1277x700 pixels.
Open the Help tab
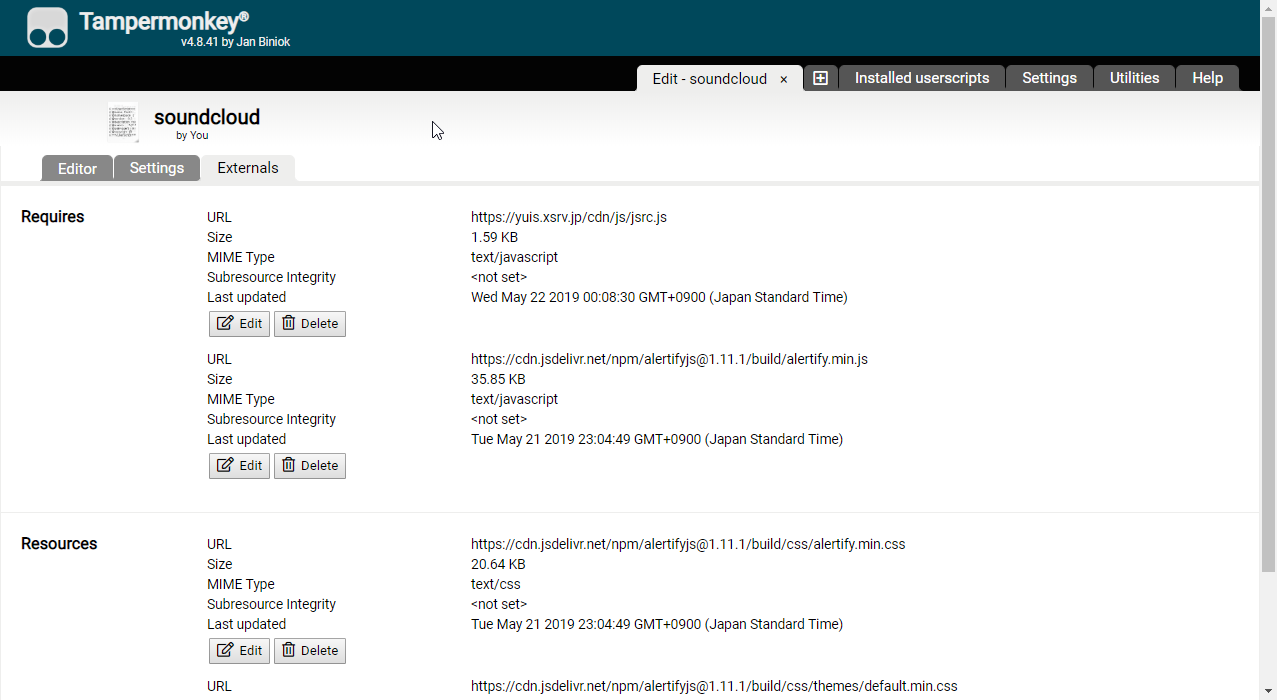pyautogui.click(x=1207, y=78)
